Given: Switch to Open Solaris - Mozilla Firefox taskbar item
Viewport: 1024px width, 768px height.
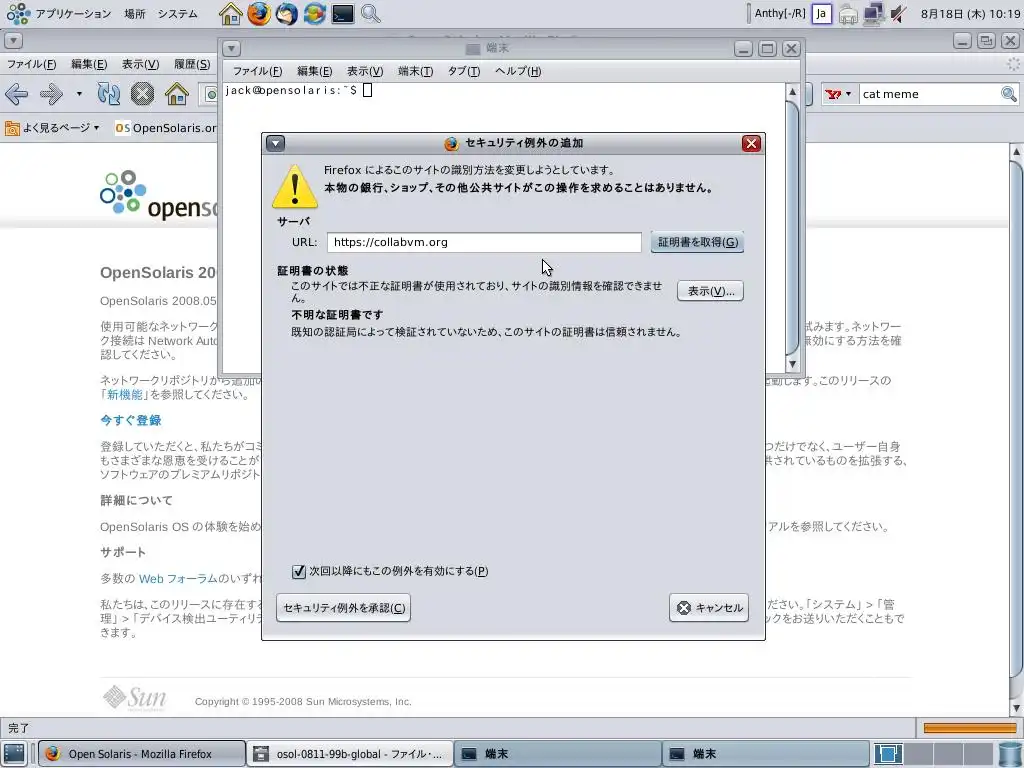Looking at the screenshot, I should point(141,754).
